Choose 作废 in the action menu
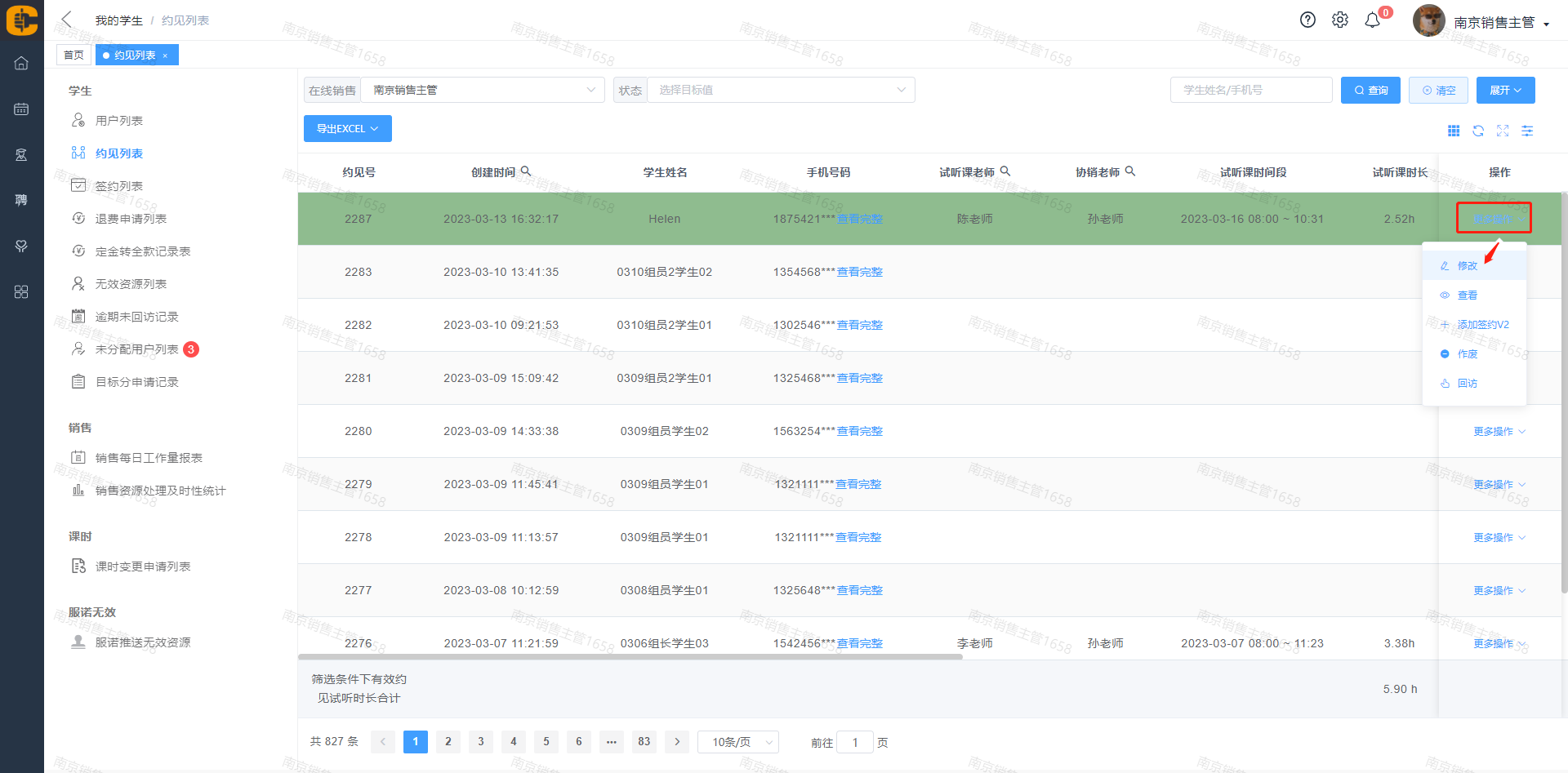1568x773 pixels. click(1467, 354)
